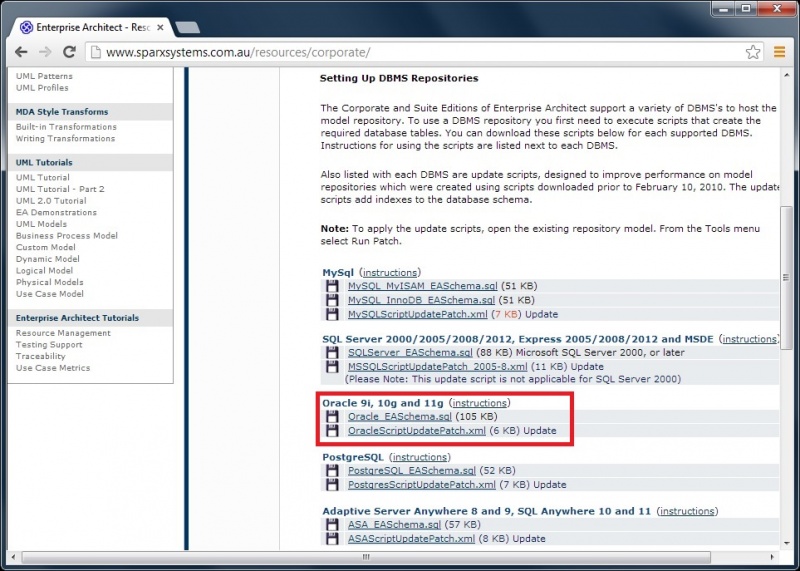The height and width of the screenshot is (571, 800).
Task: Open the Chrome menu icon
Action: coord(779,52)
